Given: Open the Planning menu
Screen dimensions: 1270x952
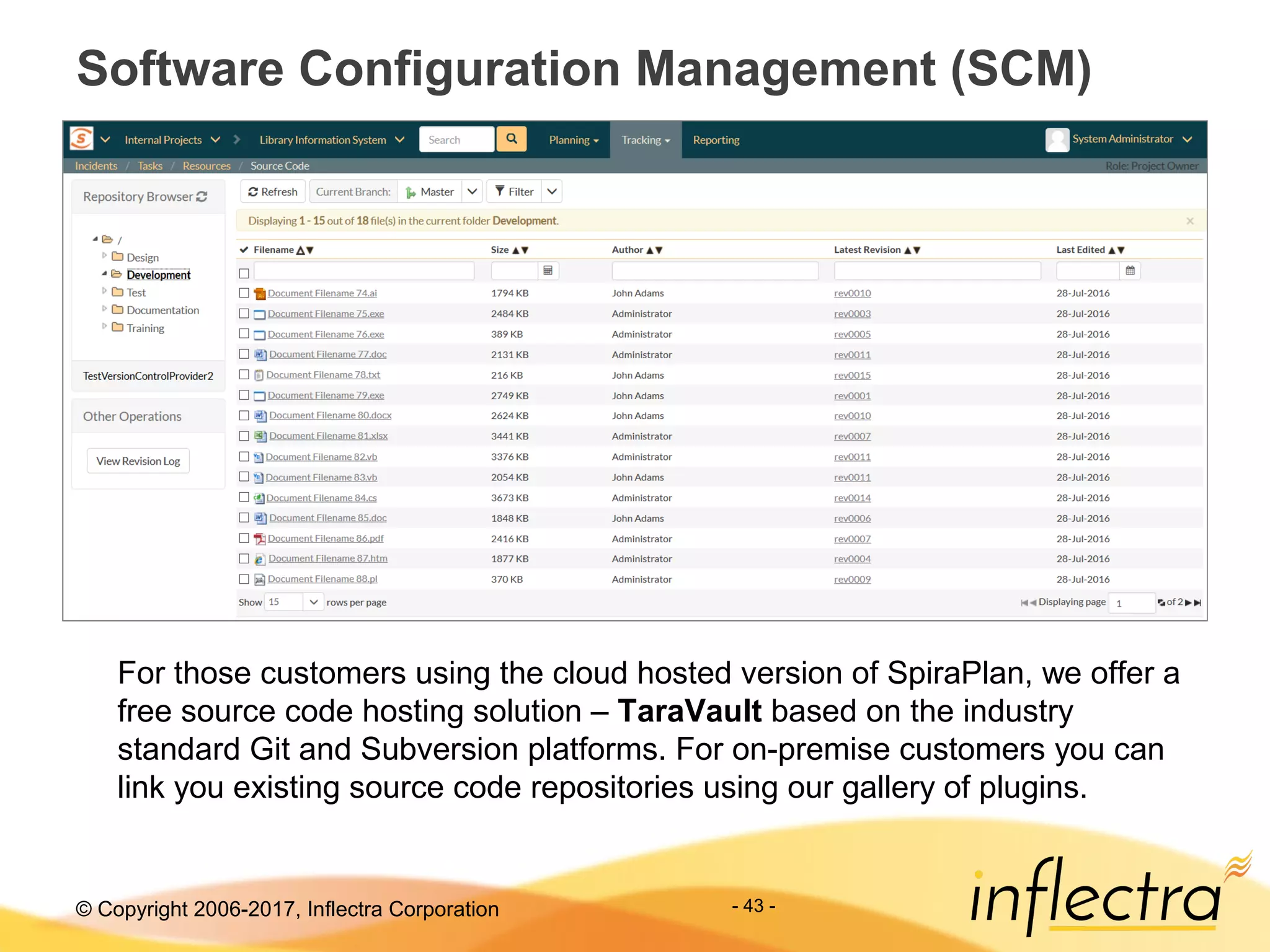Looking at the screenshot, I should coord(574,140).
